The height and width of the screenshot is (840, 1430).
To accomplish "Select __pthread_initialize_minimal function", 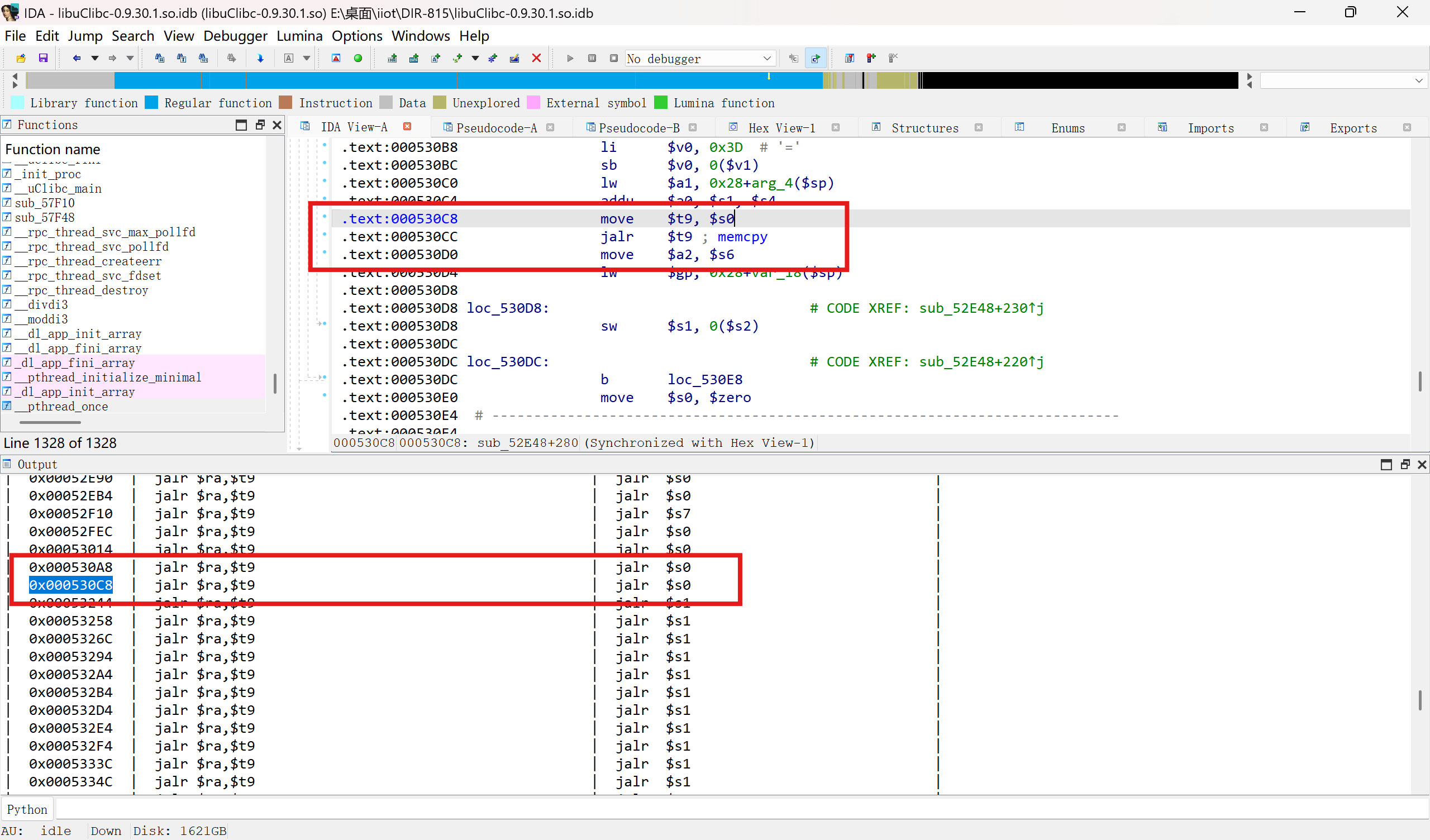I will (x=108, y=378).
